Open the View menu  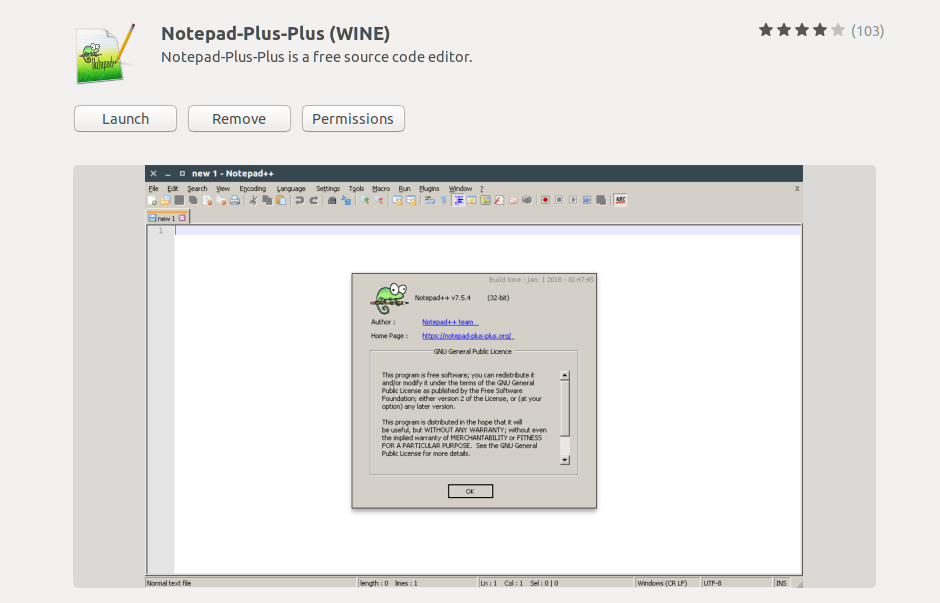coord(223,188)
